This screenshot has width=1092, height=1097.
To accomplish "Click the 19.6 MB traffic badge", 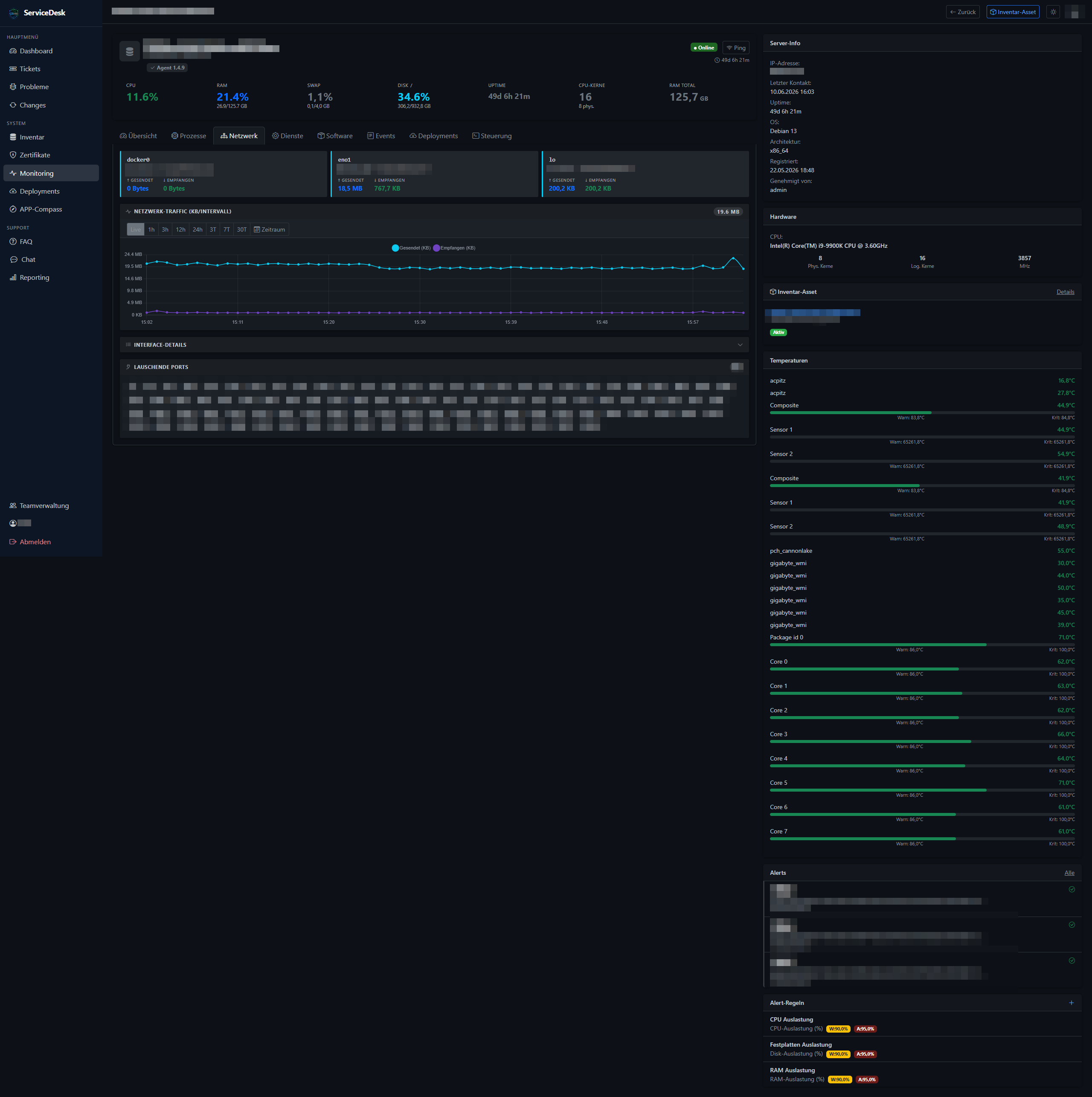I will 728,212.
